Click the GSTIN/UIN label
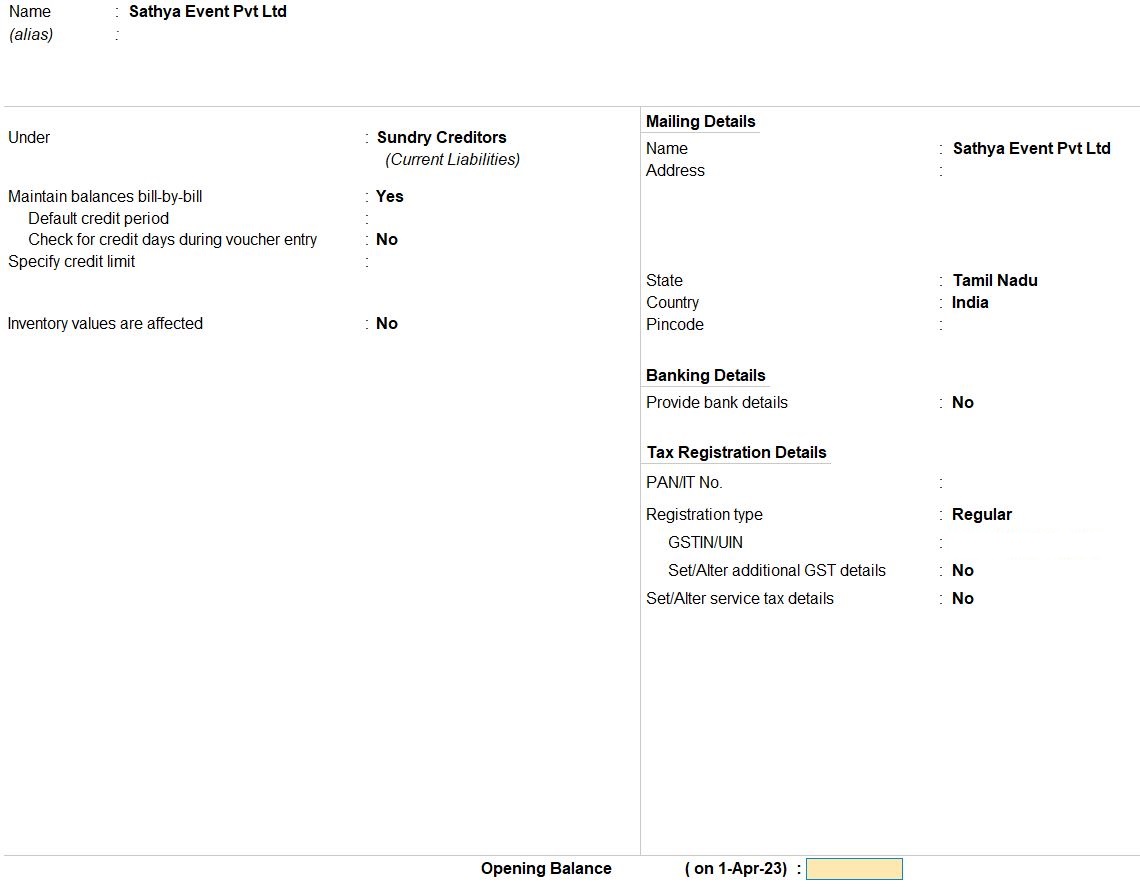The width and height of the screenshot is (1140, 887). 705,542
